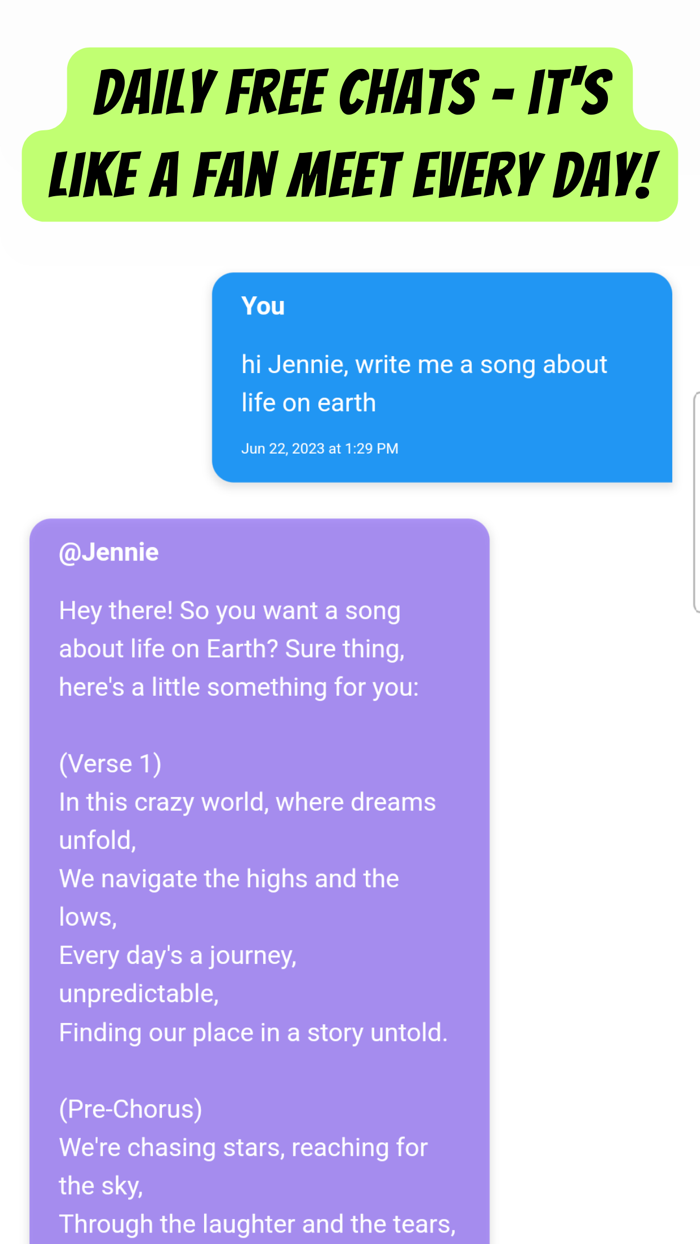Open the @Jennie username profile

pos(109,552)
